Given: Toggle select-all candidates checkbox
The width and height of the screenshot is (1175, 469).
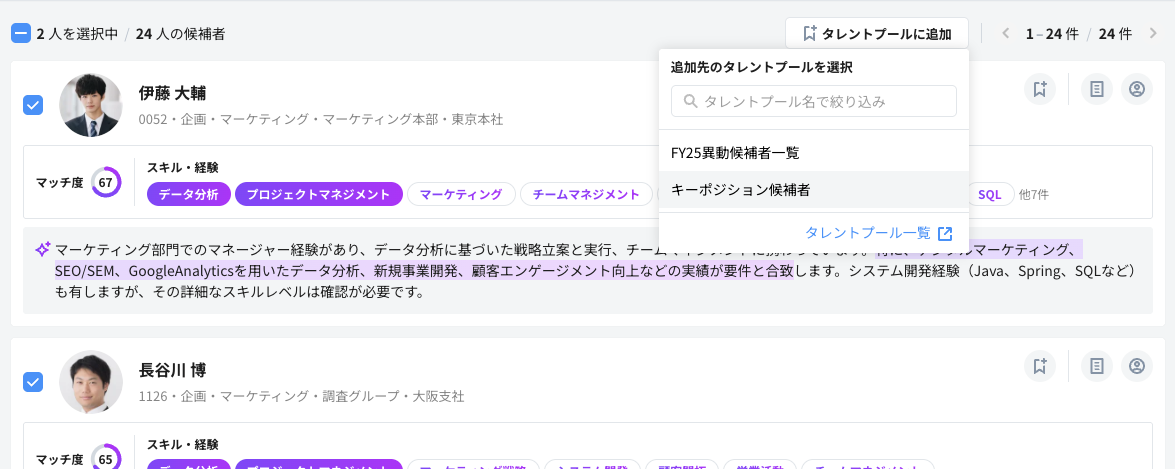Looking at the screenshot, I should click(x=21, y=34).
